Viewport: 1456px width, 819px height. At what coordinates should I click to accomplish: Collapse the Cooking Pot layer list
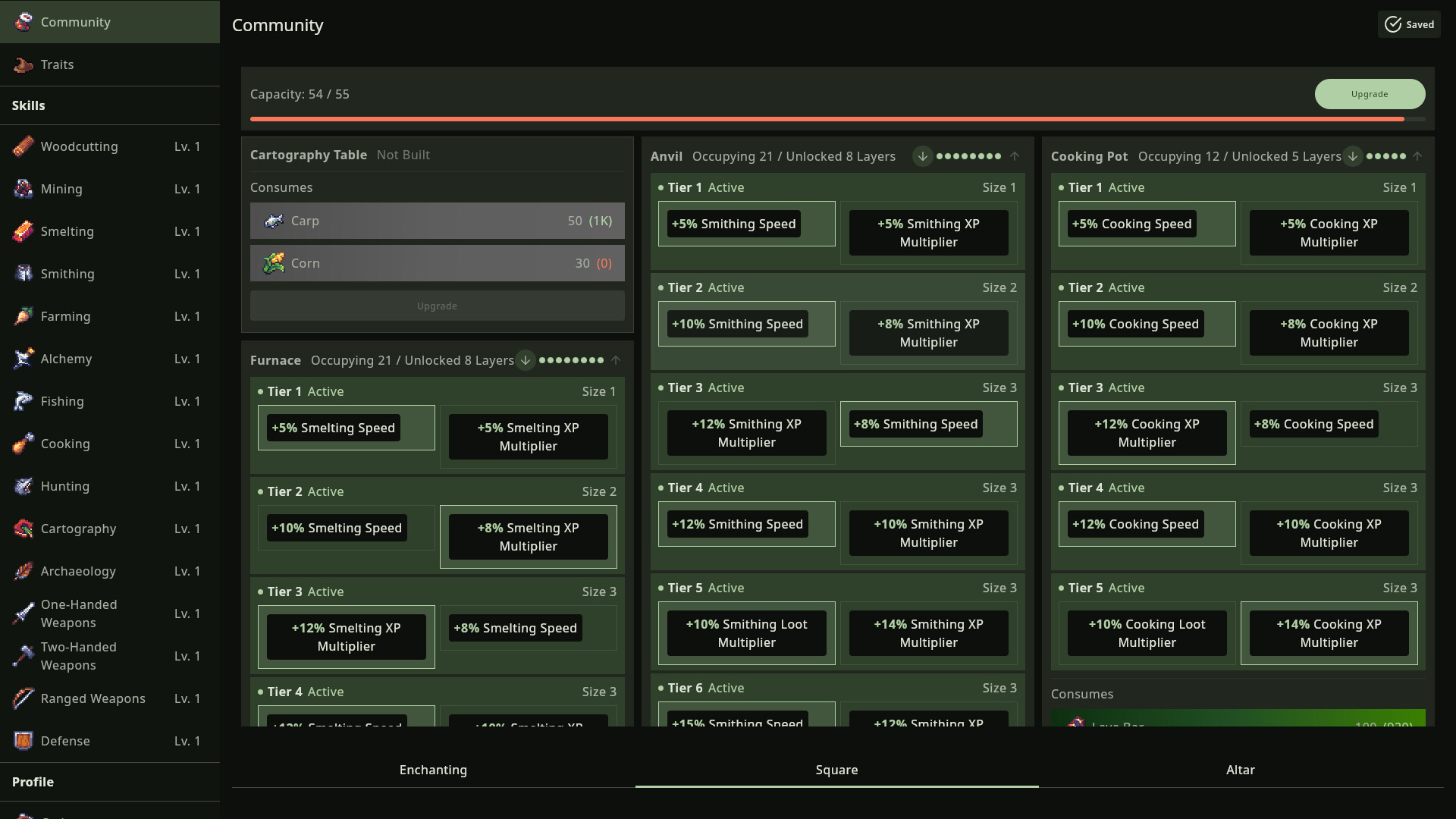coord(1417,156)
